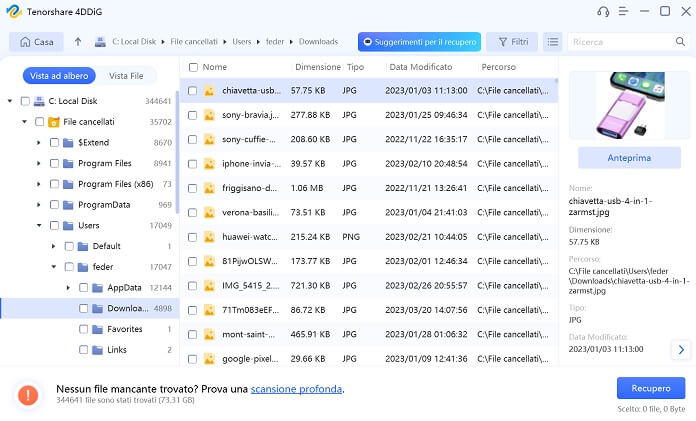The image size is (696, 421).
Task: Check the iphone-invia file checkbox
Action: [x=192, y=164]
